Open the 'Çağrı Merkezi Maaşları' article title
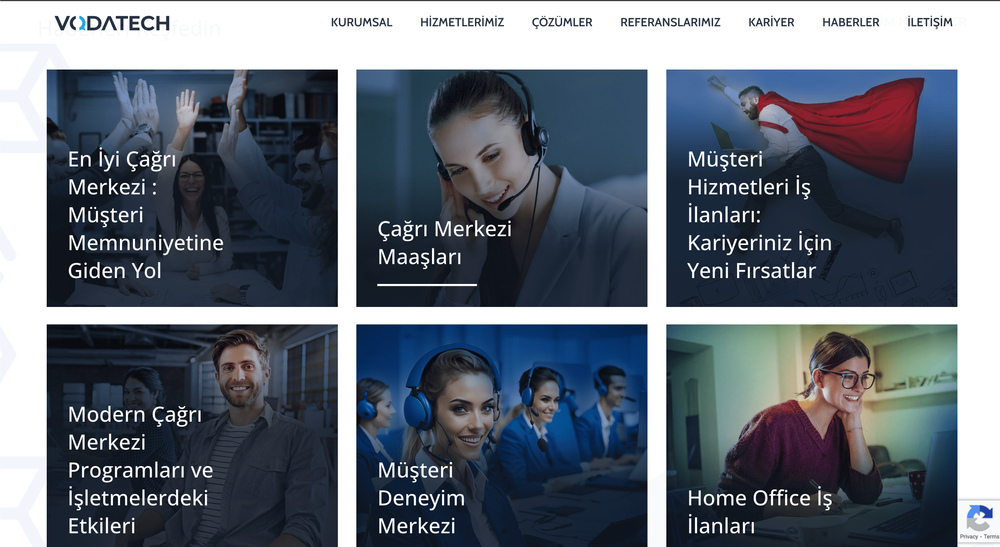The image size is (1000, 547). (445, 243)
